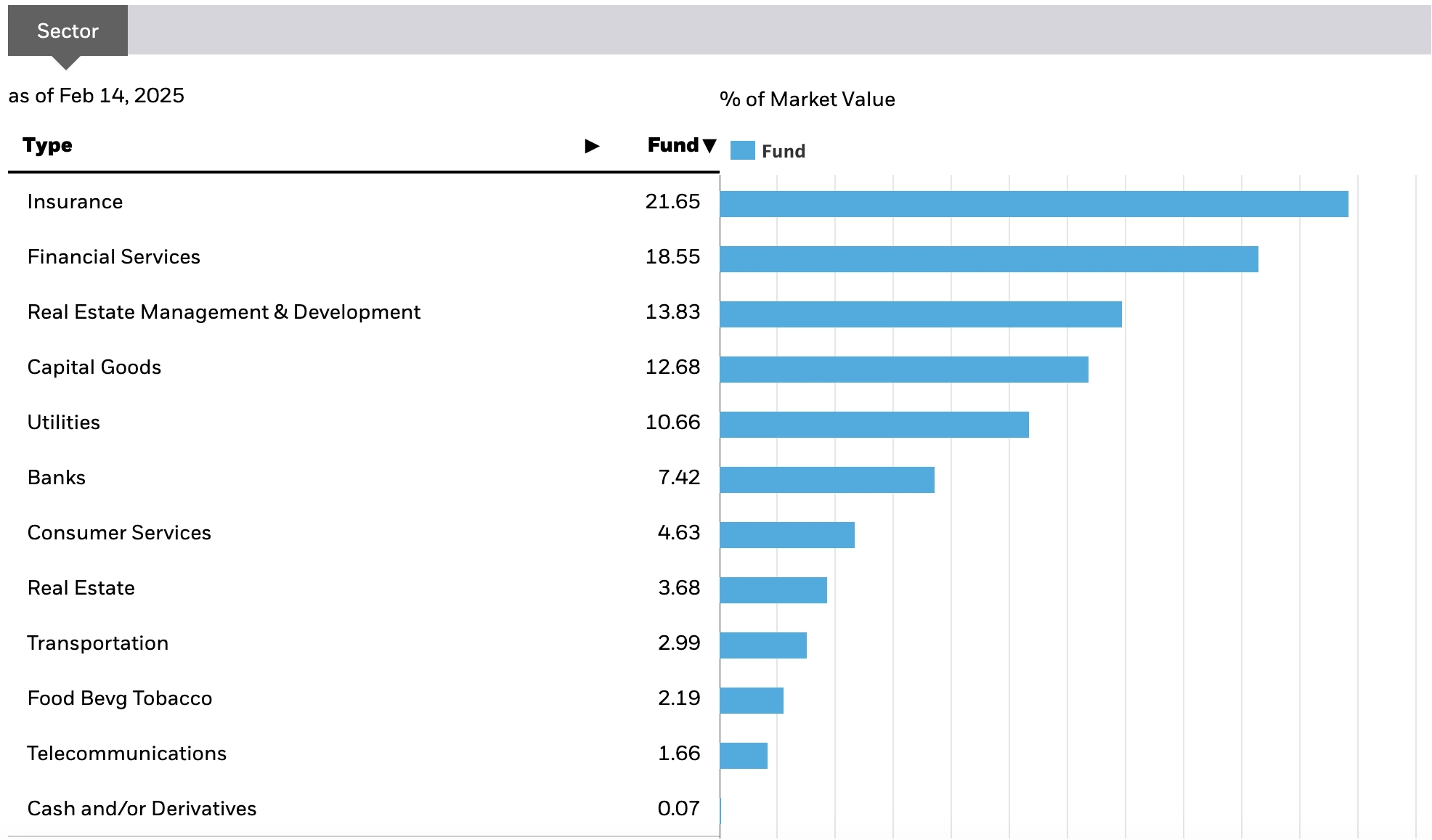Screen dimensions: 1432x840
Task: Select the Real Estate Management & Development row
Action: pos(224,312)
